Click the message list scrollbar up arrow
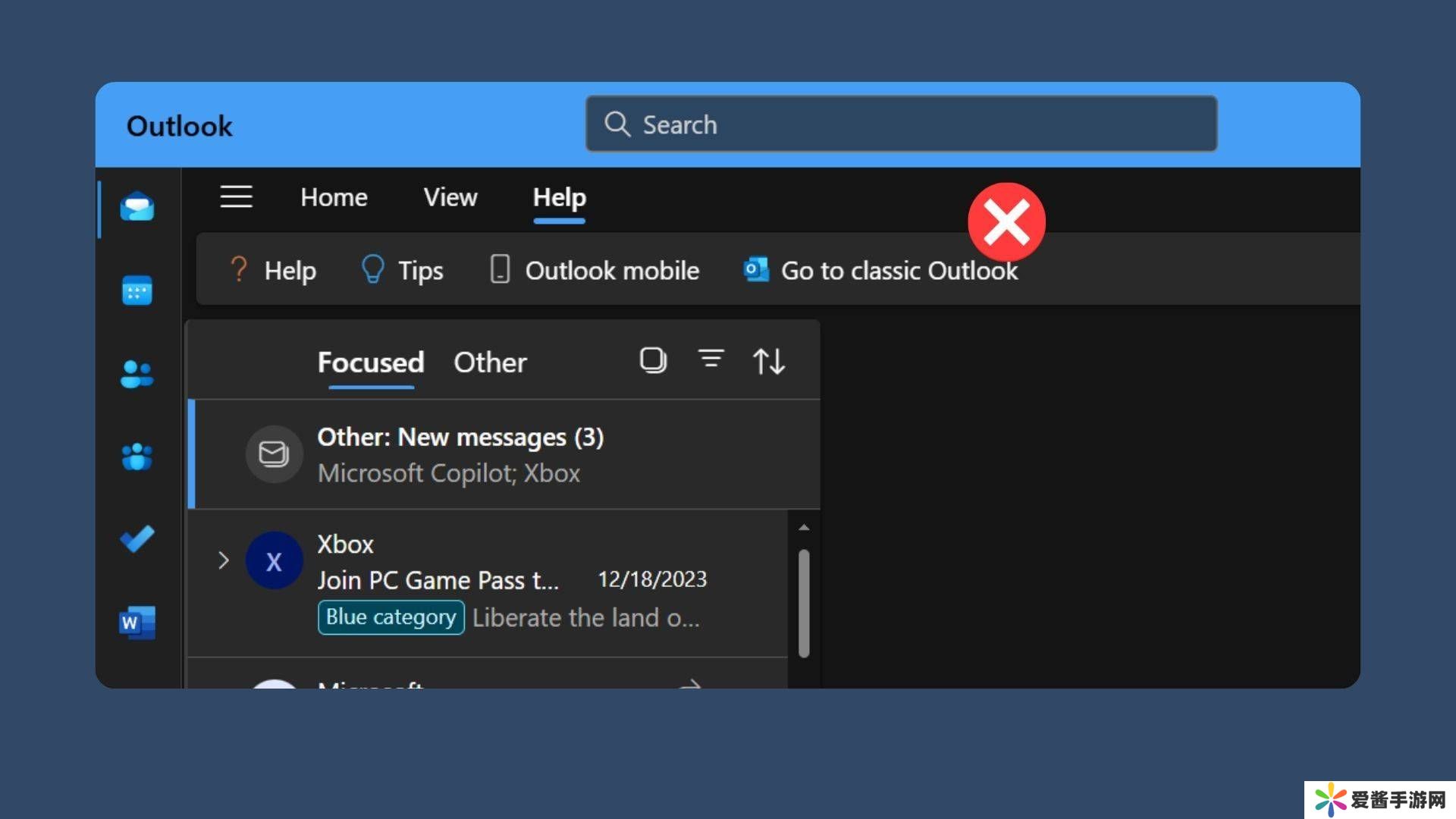 pos(804,527)
